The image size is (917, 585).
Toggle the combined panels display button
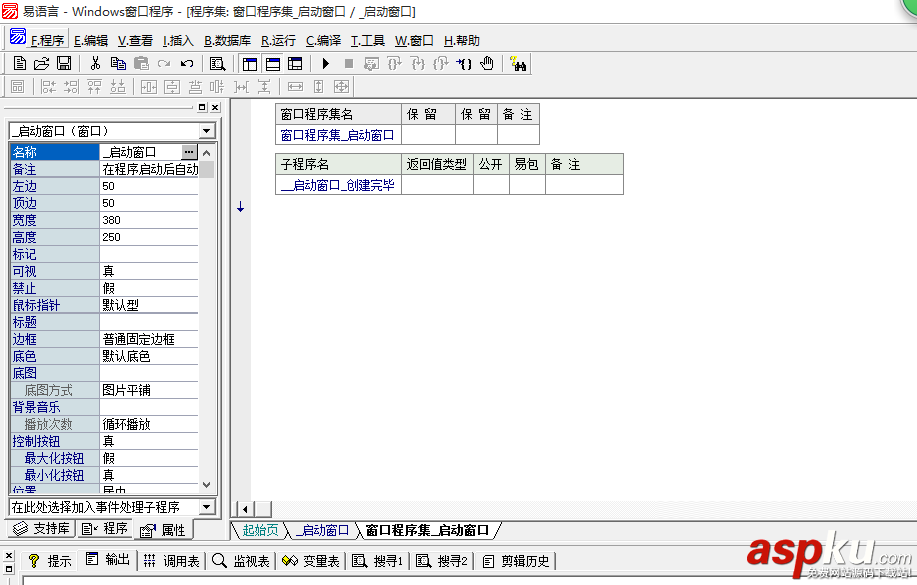[295, 63]
